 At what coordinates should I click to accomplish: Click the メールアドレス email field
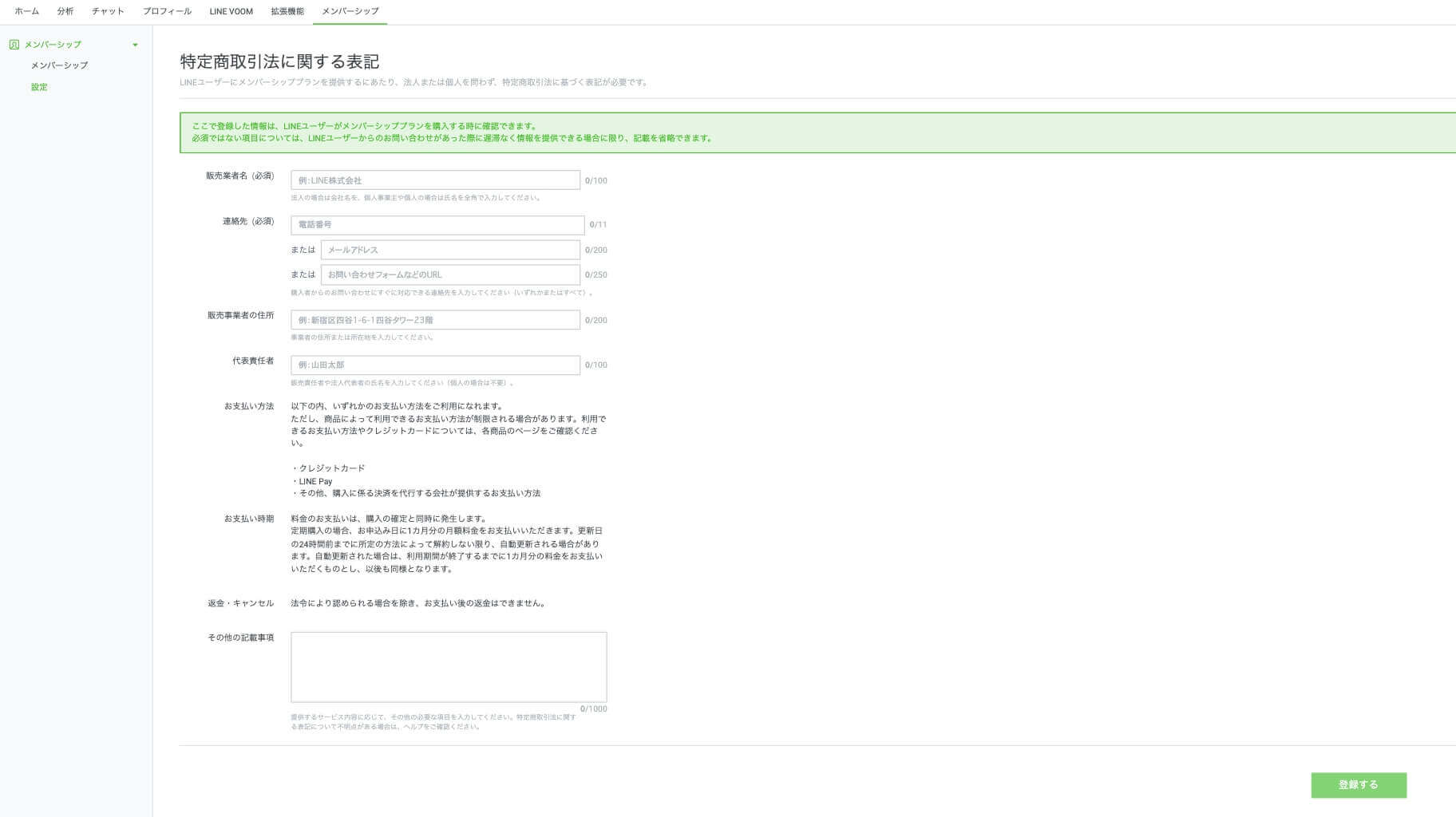[450, 250]
